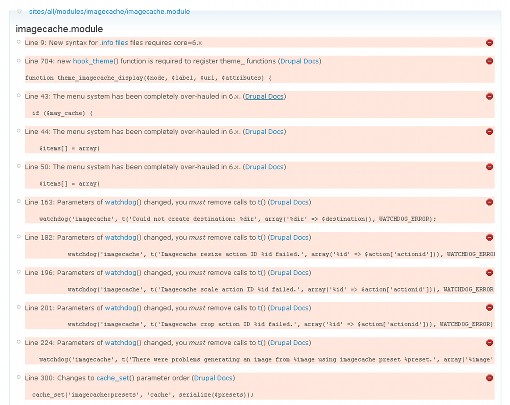Click the red error icon for Line 196

click(x=489, y=273)
